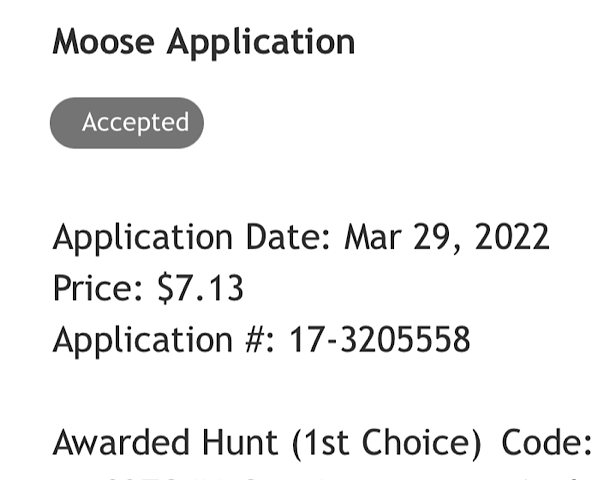Screen dimensions: 616x480
Task: Select the 7.13 price amount
Action: (209, 288)
